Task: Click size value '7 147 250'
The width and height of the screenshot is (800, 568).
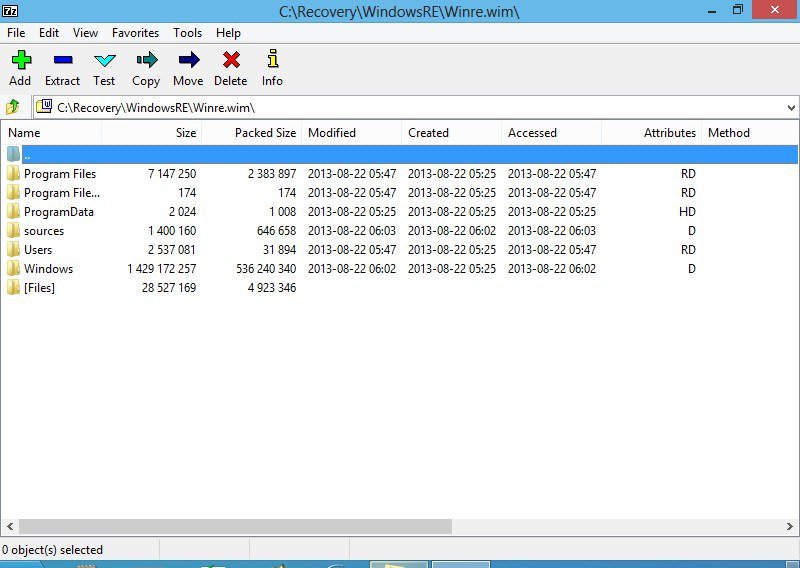Action: coord(172,174)
